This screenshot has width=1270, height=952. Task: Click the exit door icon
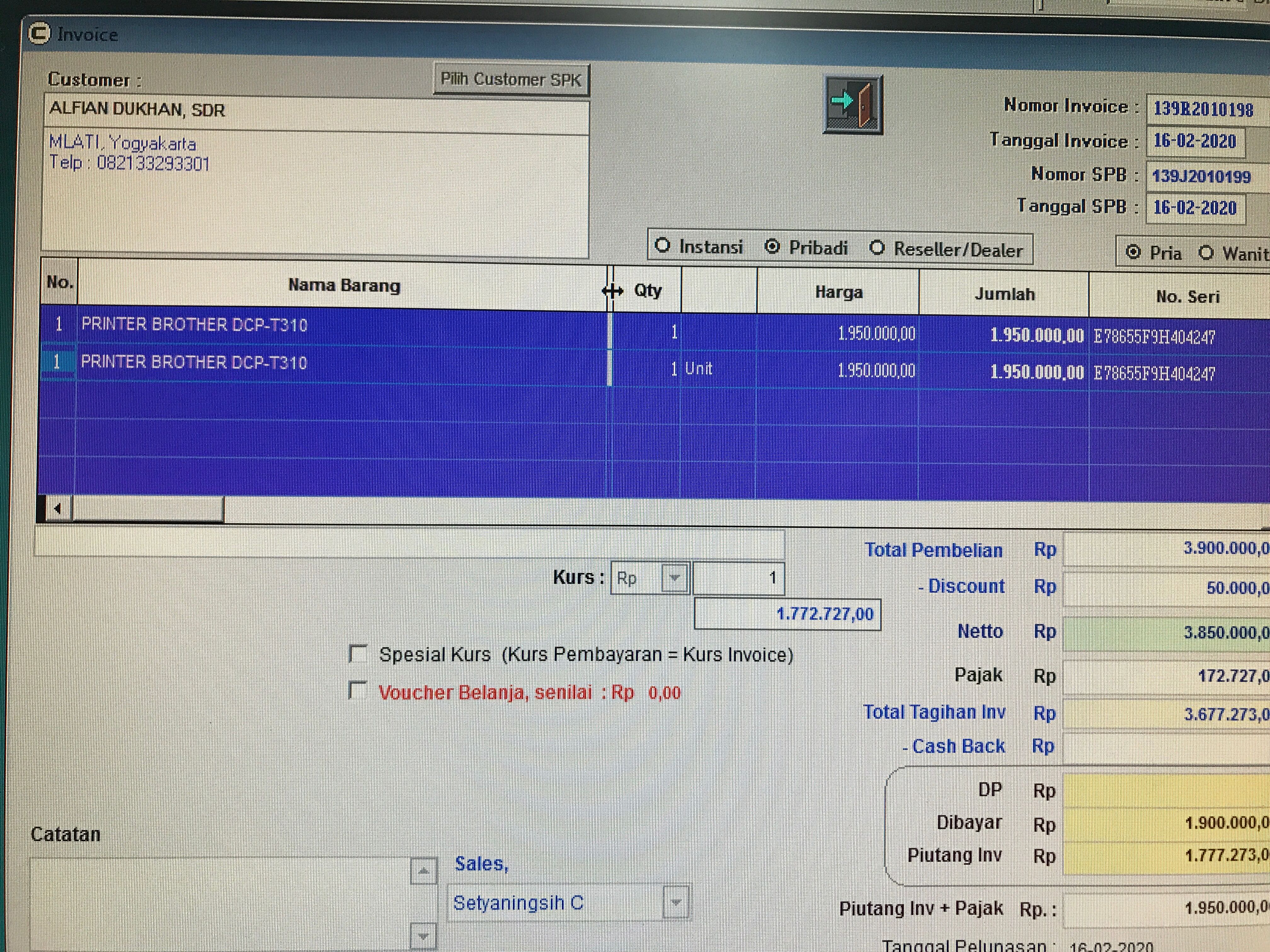point(853,105)
